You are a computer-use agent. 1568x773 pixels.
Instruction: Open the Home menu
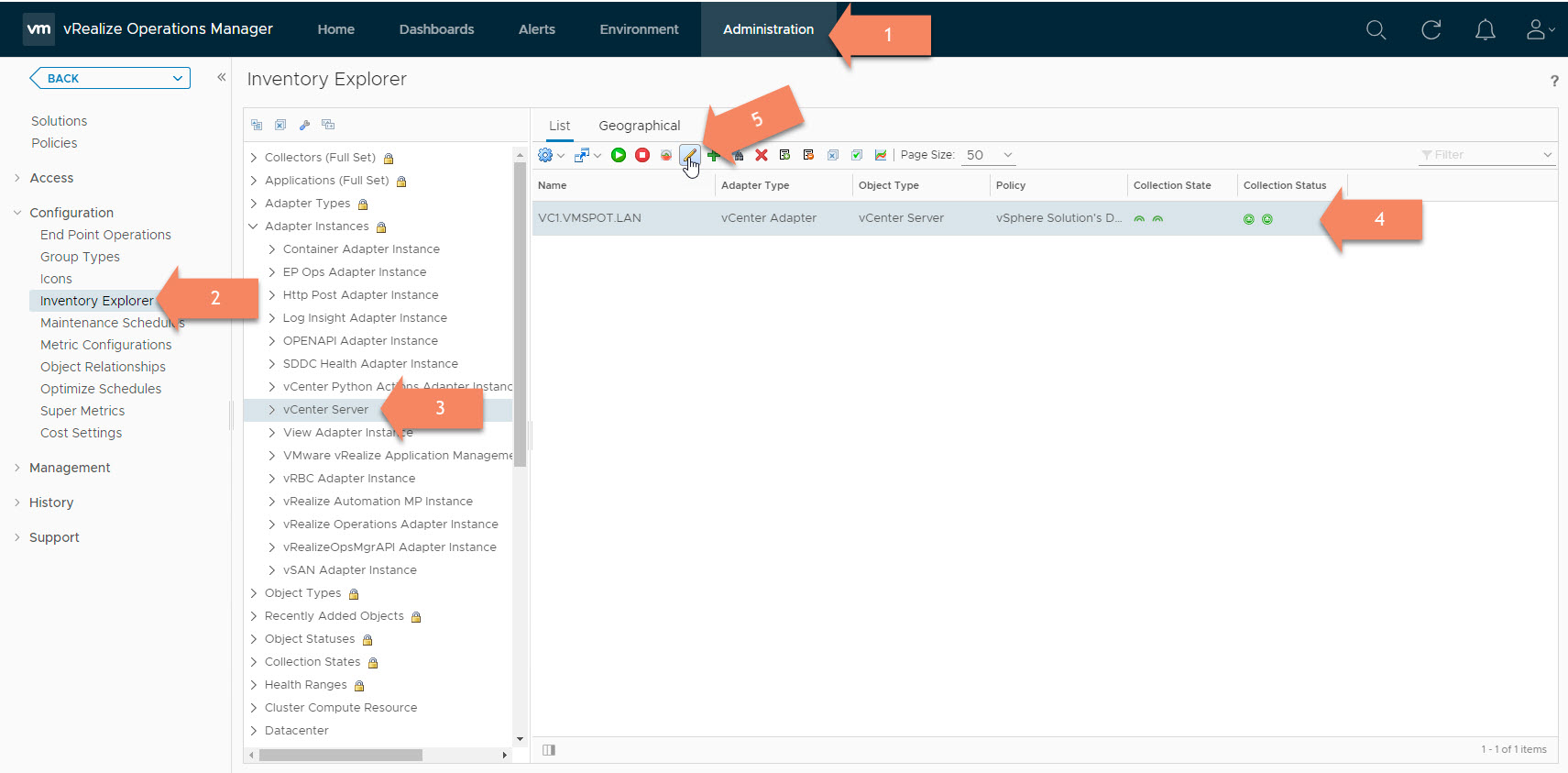[x=336, y=29]
